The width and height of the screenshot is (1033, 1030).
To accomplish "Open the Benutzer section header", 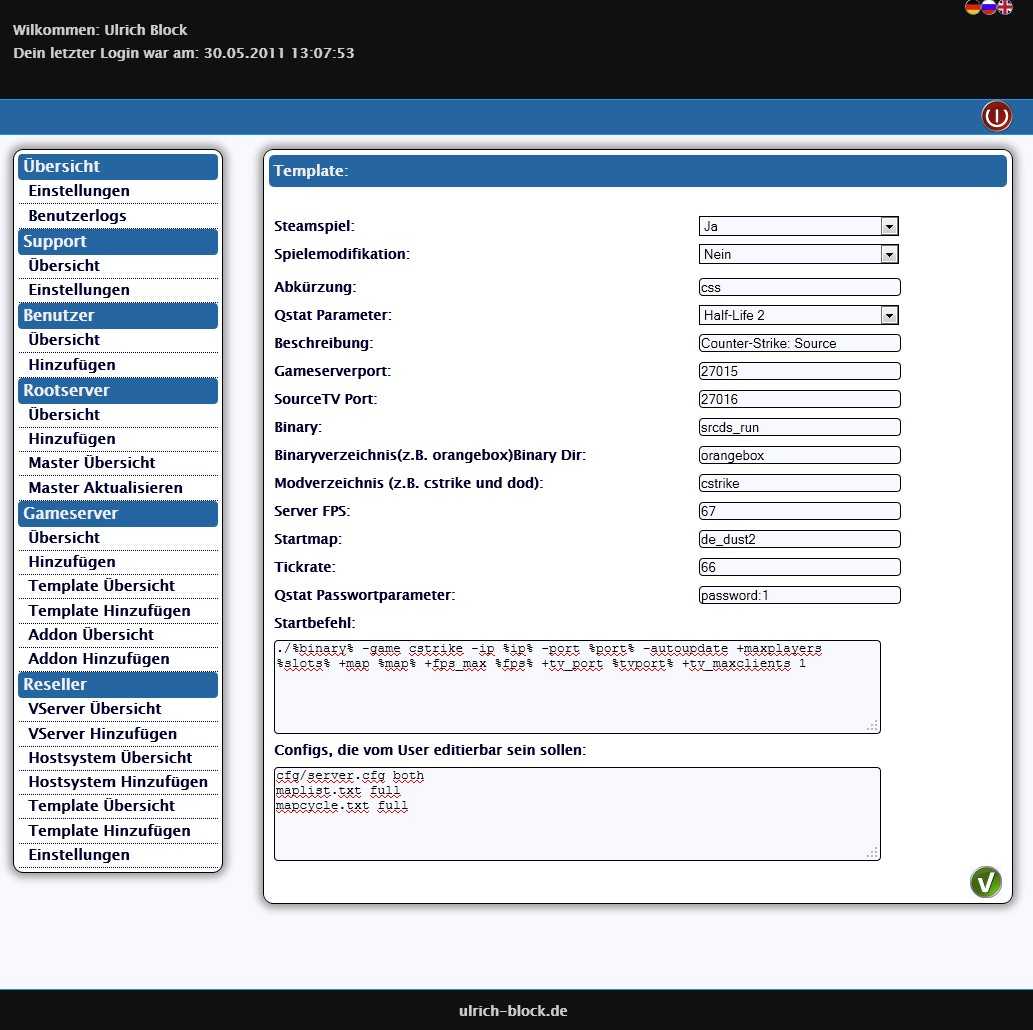I will (x=118, y=315).
